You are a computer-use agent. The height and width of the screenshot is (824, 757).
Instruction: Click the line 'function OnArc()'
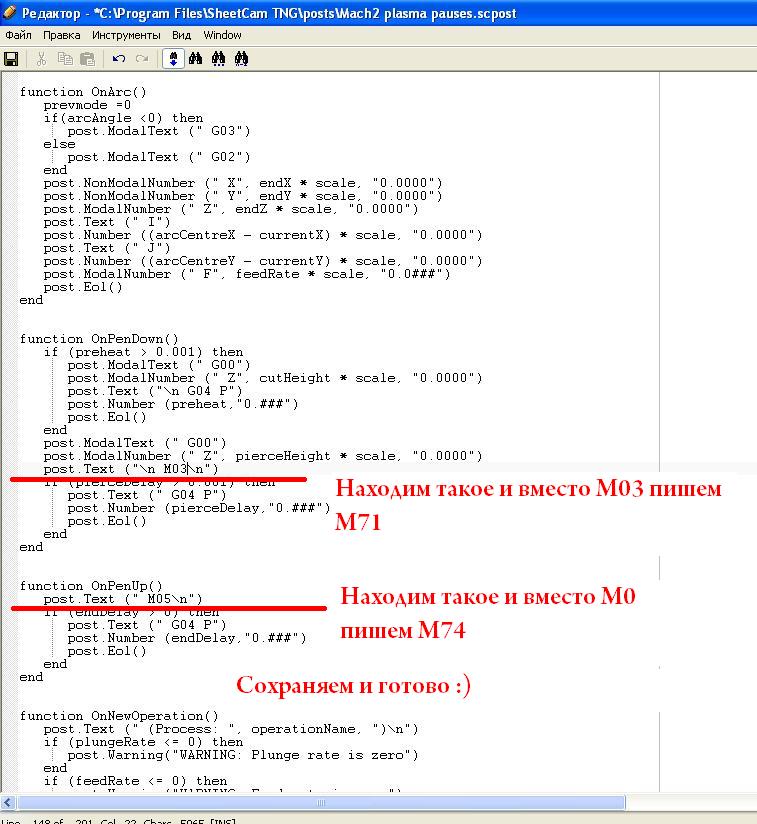[x=83, y=92]
